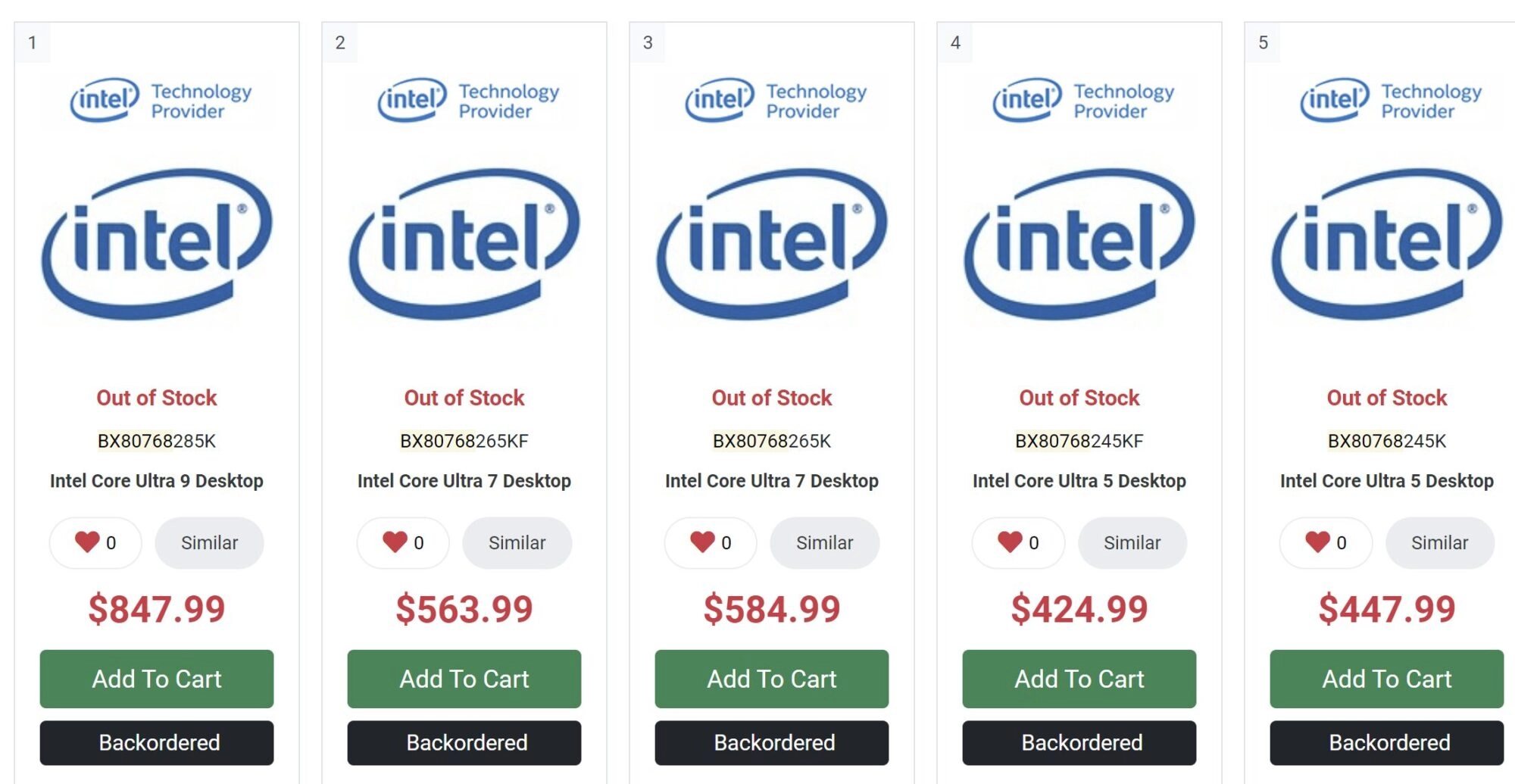
Task: Open the product SKU link BX80768265KF
Action: coord(464,441)
